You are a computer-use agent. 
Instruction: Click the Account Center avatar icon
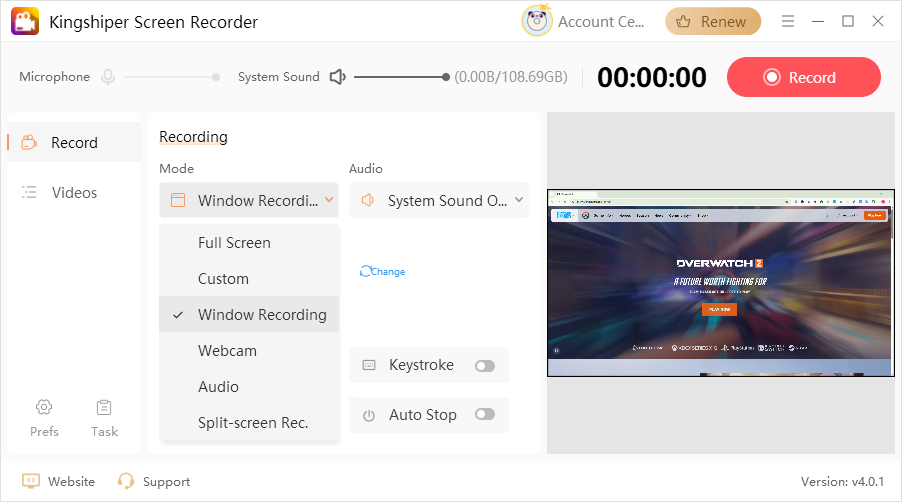[537, 21]
